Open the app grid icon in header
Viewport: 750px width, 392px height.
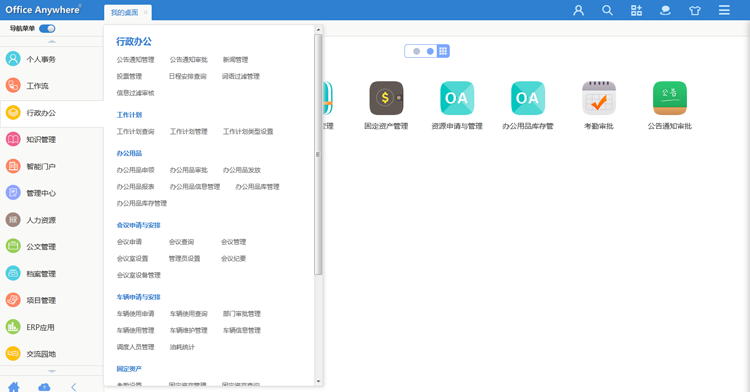(636, 10)
